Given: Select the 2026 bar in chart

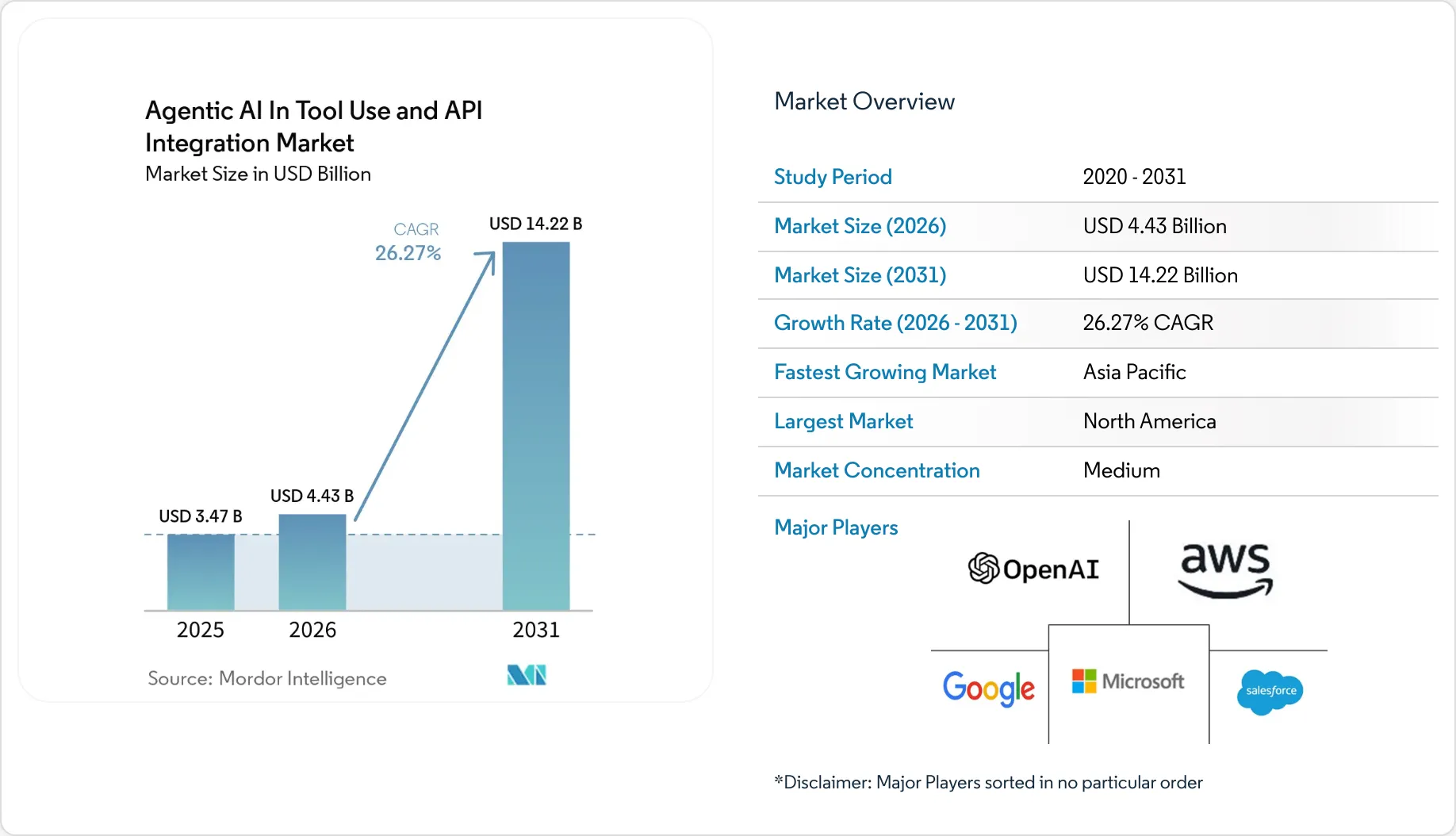Looking at the screenshot, I should 312,562.
